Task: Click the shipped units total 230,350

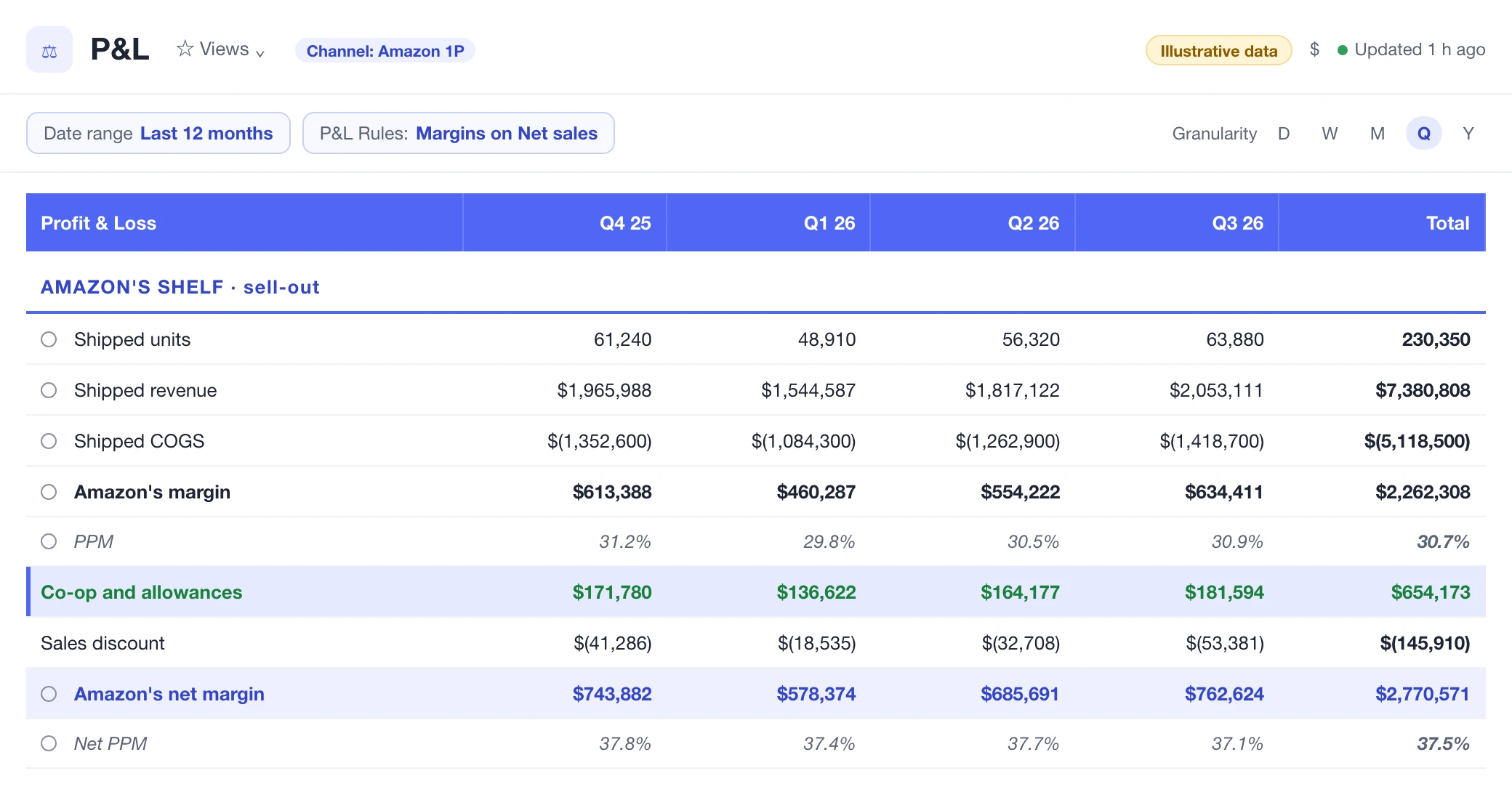Action: click(x=1436, y=339)
